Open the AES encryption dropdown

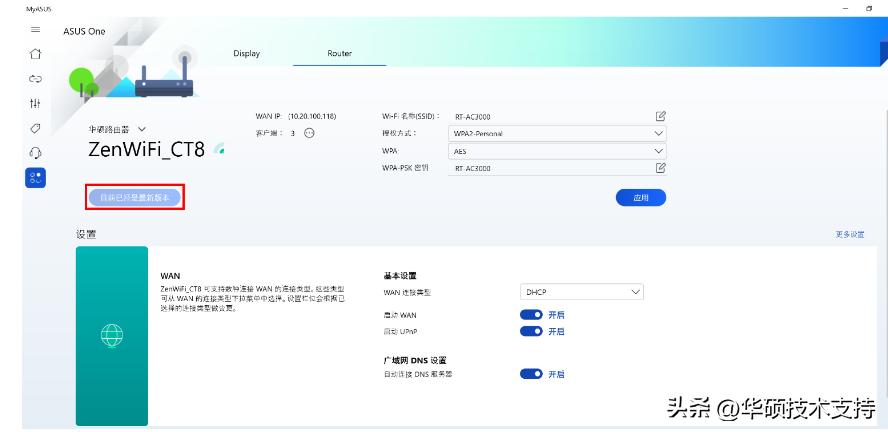point(557,151)
